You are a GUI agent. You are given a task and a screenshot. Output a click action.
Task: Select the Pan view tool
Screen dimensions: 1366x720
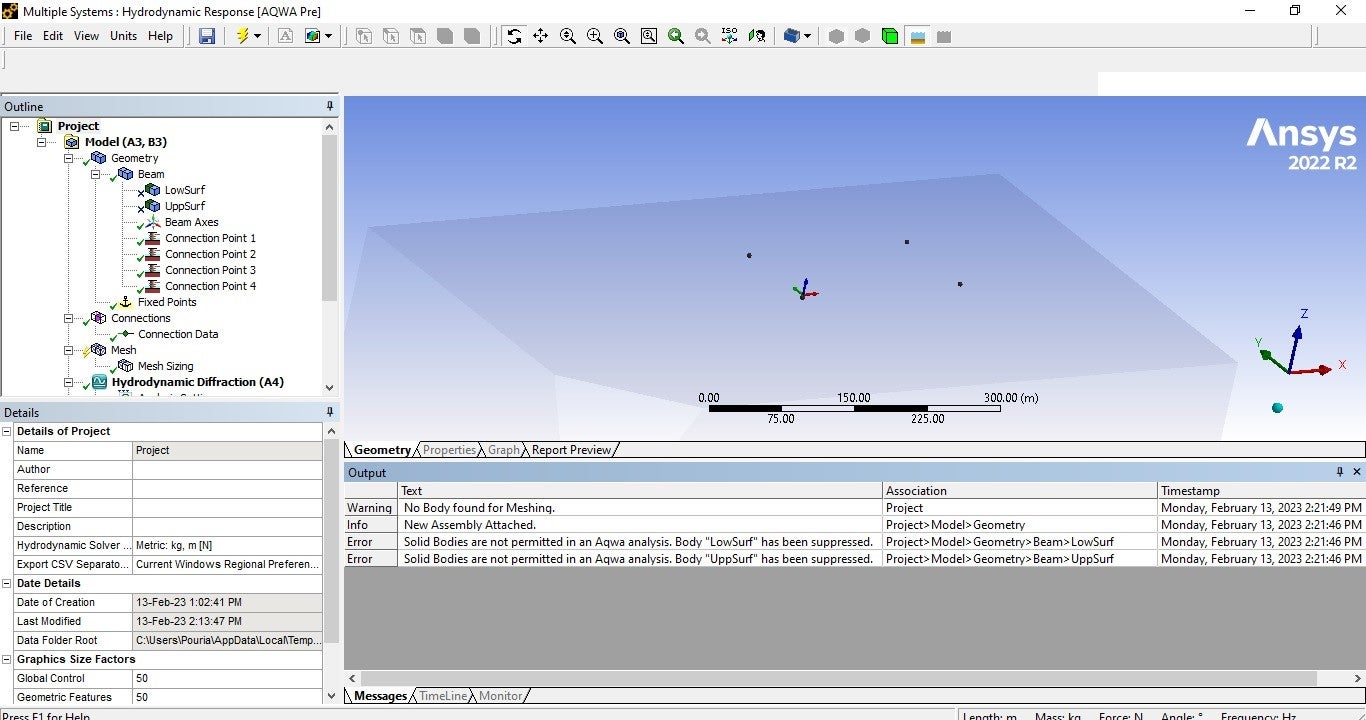pos(541,36)
